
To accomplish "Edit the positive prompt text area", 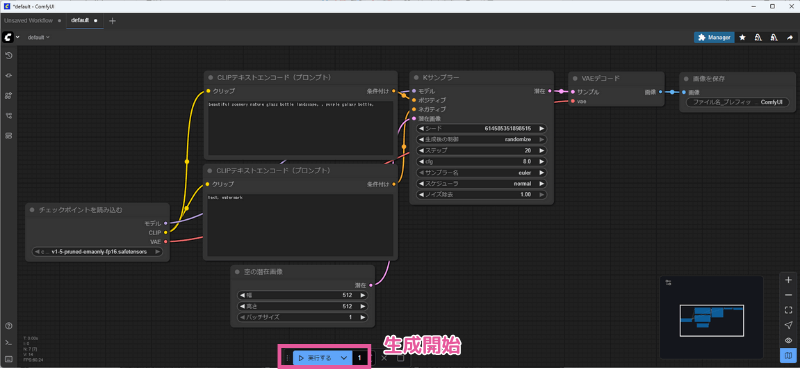I will (300, 128).
